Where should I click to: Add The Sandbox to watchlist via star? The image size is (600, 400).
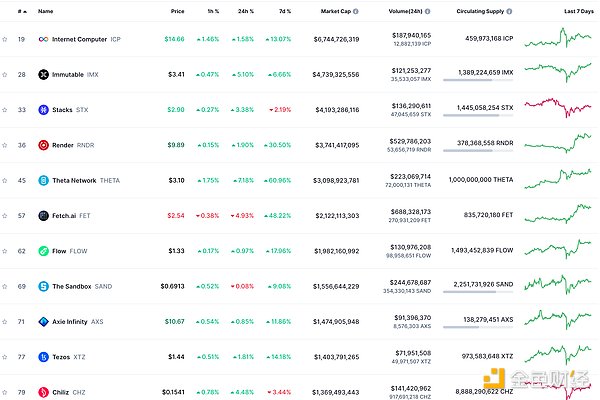5,286
